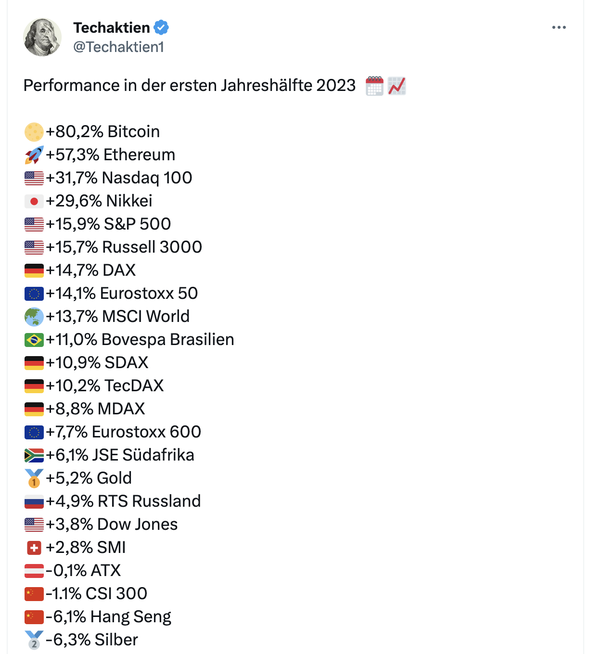Click the South Africa flag beside JSE
590x654 pixels.
point(34,455)
